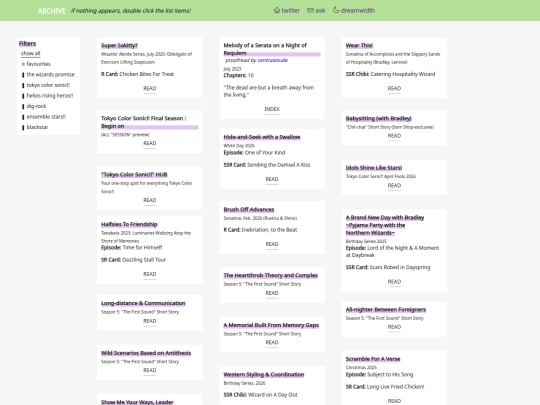Screen dimensions: 540x405
Task: Filter by blackstar
Action: [37, 127]
